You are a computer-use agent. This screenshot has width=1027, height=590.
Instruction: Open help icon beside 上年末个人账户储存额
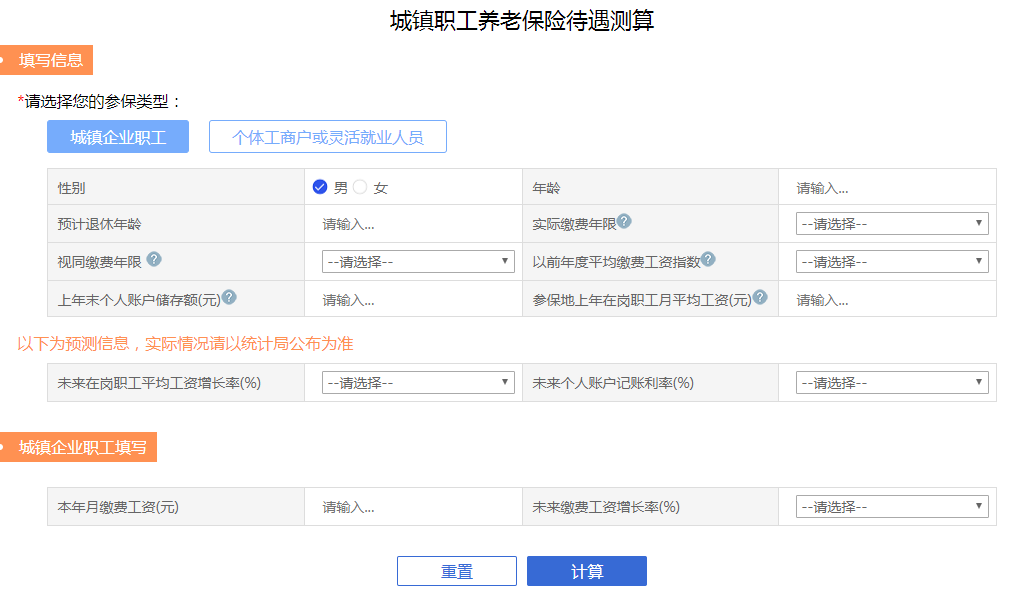(x=229, y=297)
